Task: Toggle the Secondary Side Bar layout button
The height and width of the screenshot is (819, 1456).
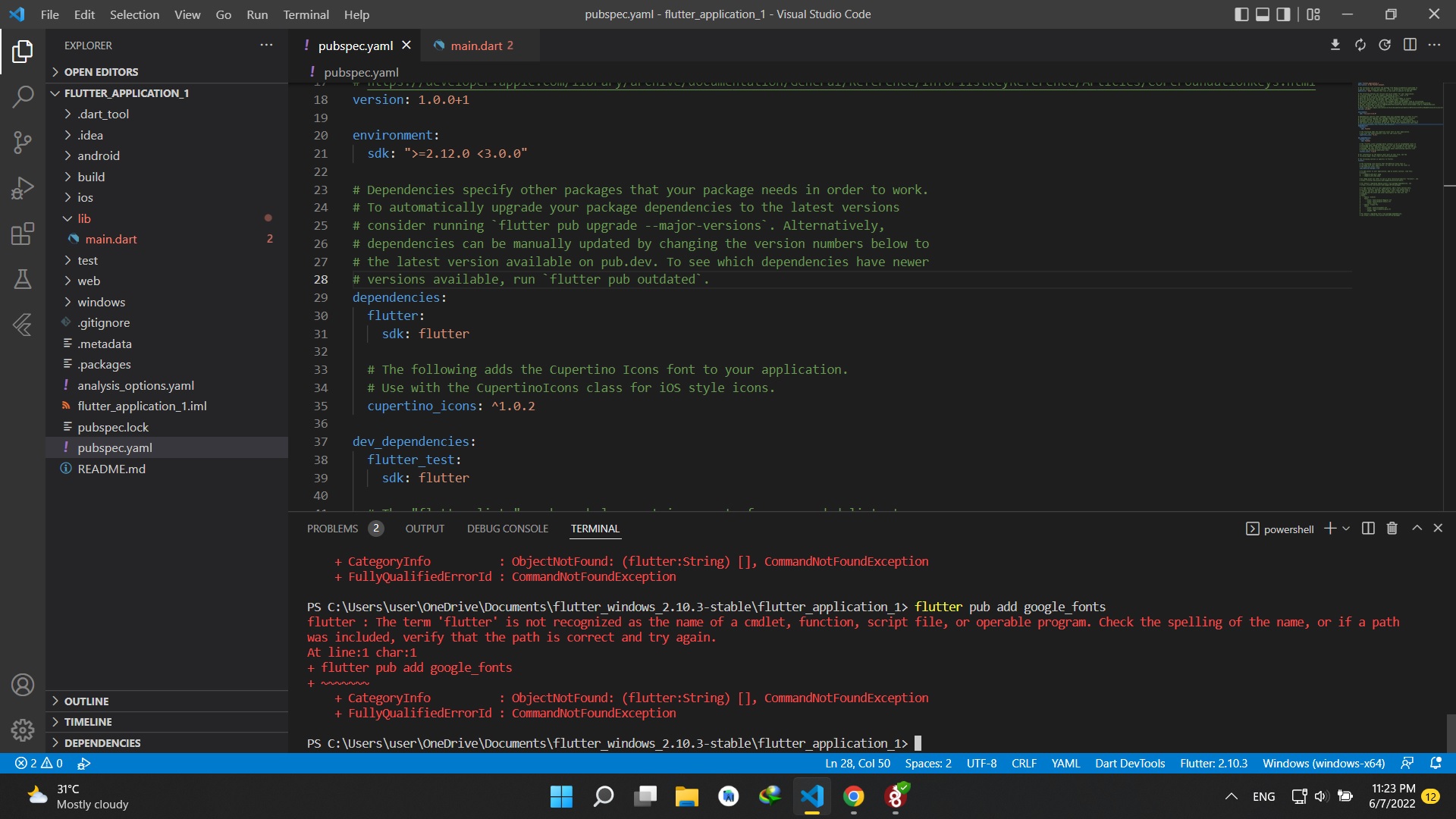Action: 1284,14
